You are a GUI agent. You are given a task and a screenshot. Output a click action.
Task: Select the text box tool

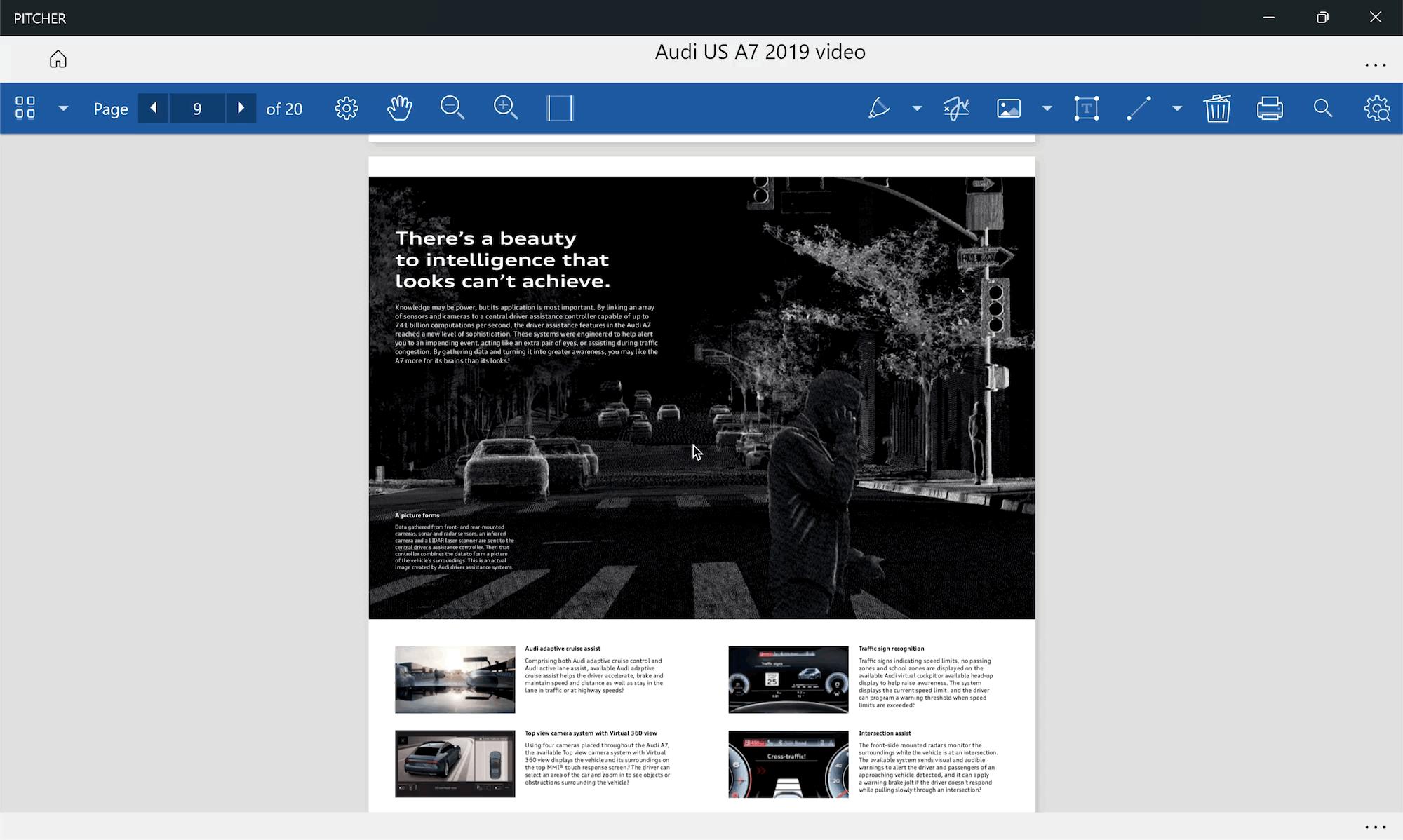[1087, 108]
